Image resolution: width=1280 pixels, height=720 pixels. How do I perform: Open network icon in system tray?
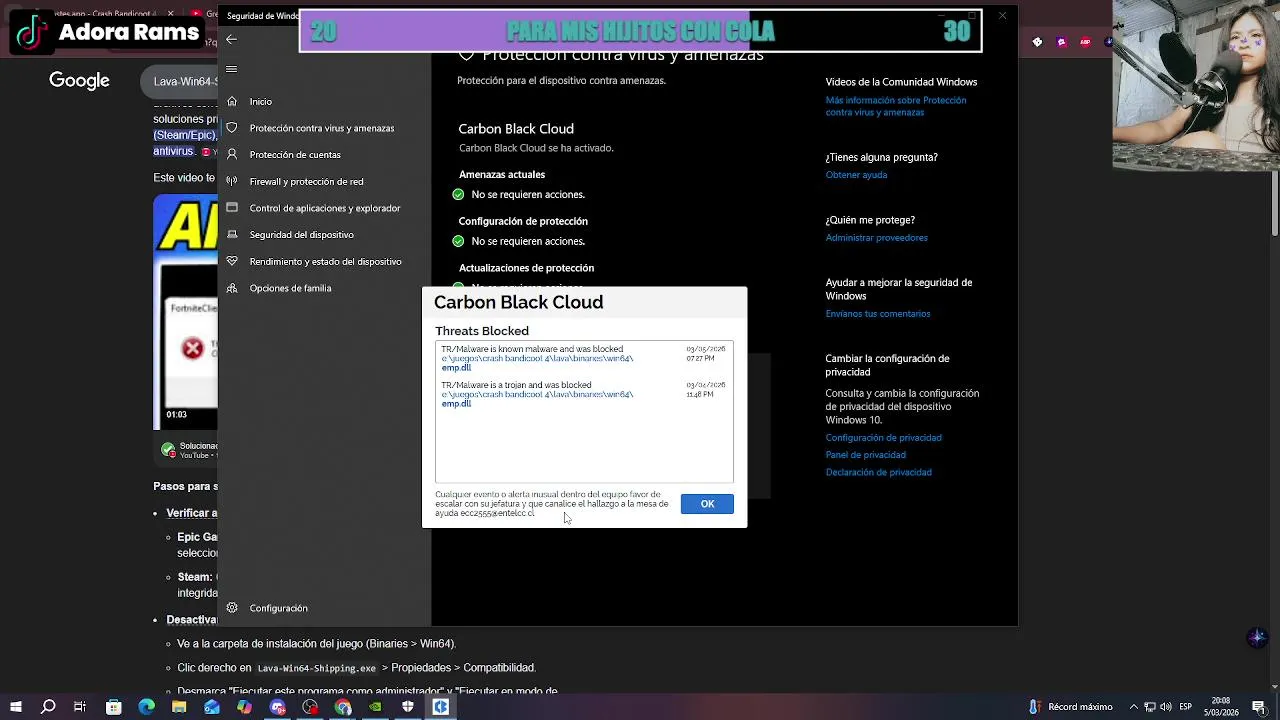coord(1150,707)
